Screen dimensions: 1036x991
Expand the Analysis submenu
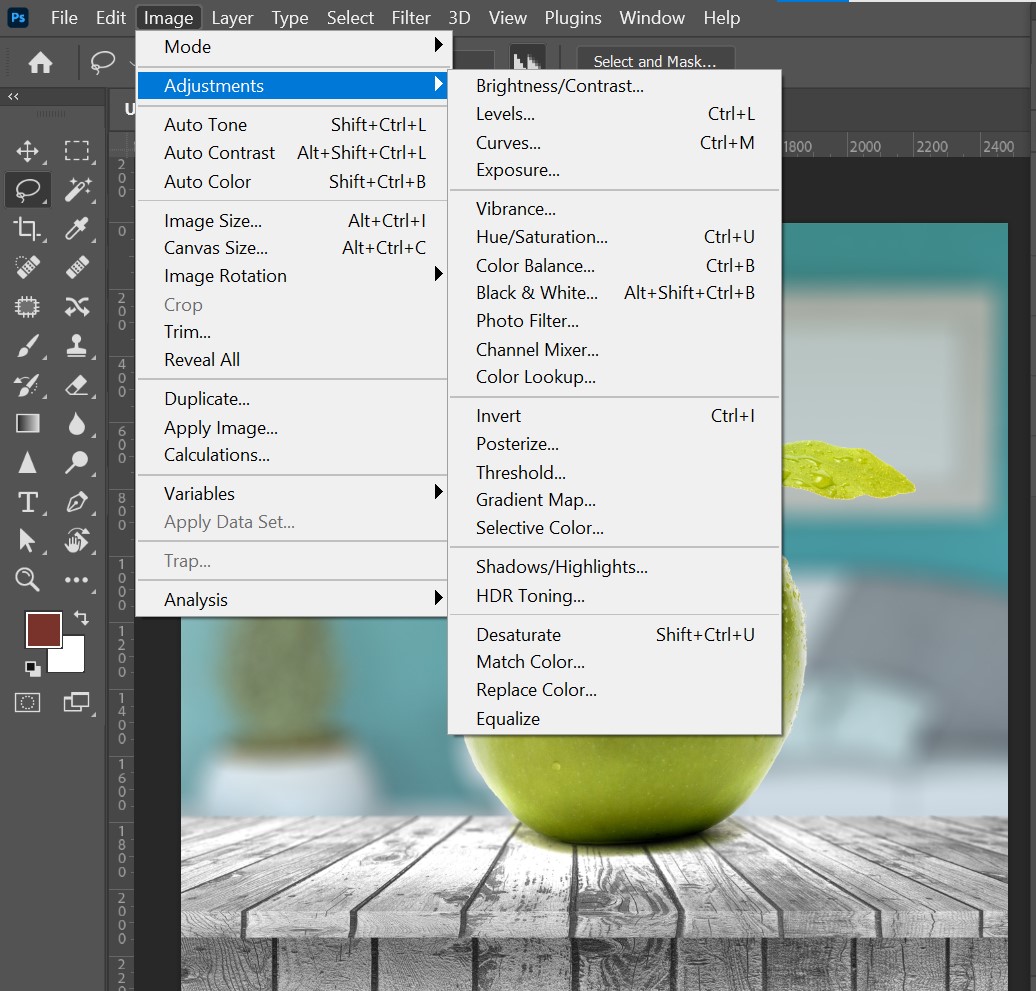pos(294,599)
